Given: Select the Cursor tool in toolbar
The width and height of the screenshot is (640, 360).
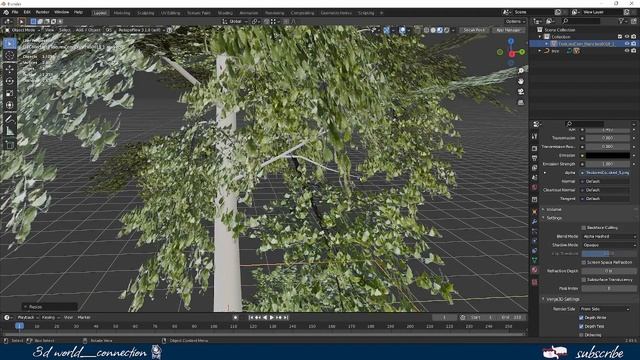Looking at the screenshot, I should pos(10,56).
